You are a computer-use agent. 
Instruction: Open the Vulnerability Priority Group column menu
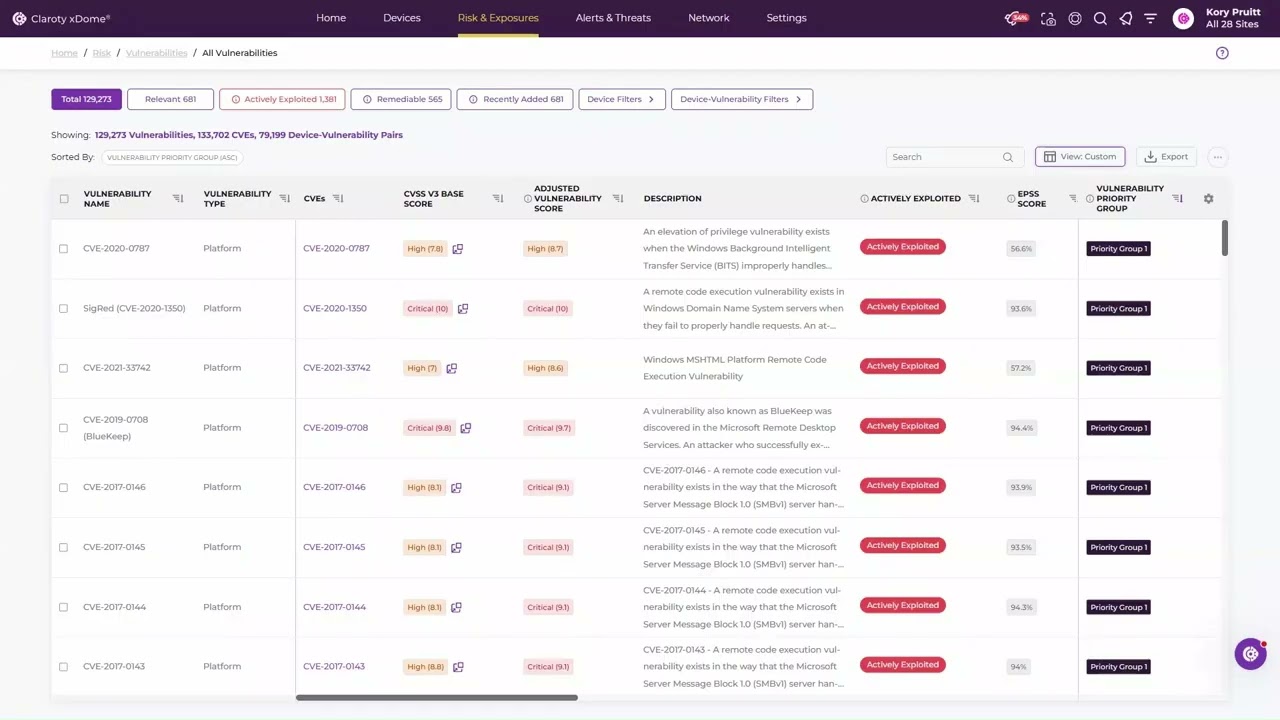click(1177, 198)
